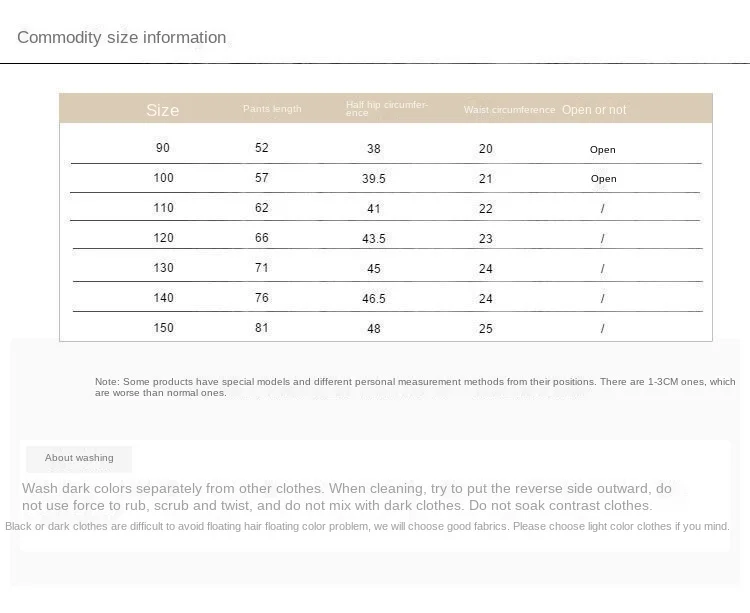Screen dimensions: 750x613
Task: Select pants length value 81
Action: point(262,328)
